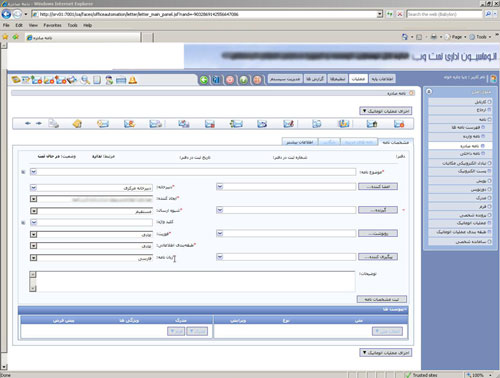Image resolution: width=500 pixels, height=378 pixels.
Task: Click the ثبت مشخصات نامه button
Action: coord(382,299)
